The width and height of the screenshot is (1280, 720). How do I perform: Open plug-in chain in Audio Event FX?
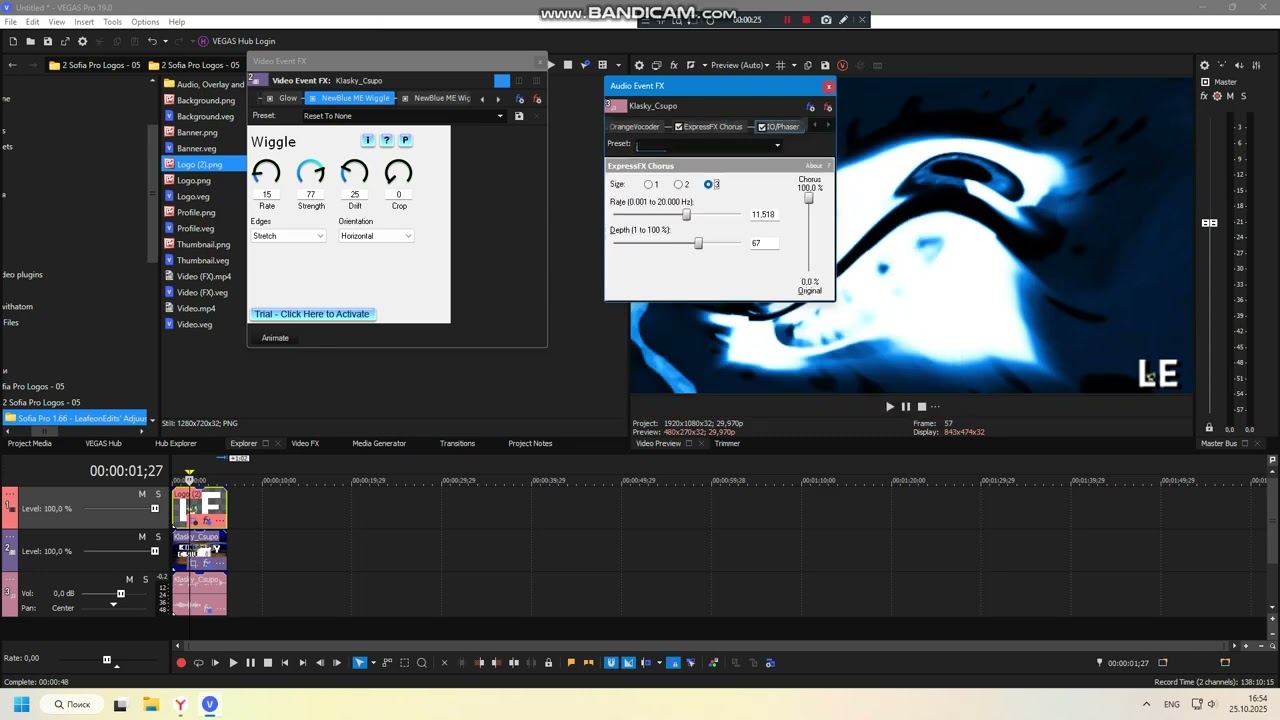click(x=810, y=107)
